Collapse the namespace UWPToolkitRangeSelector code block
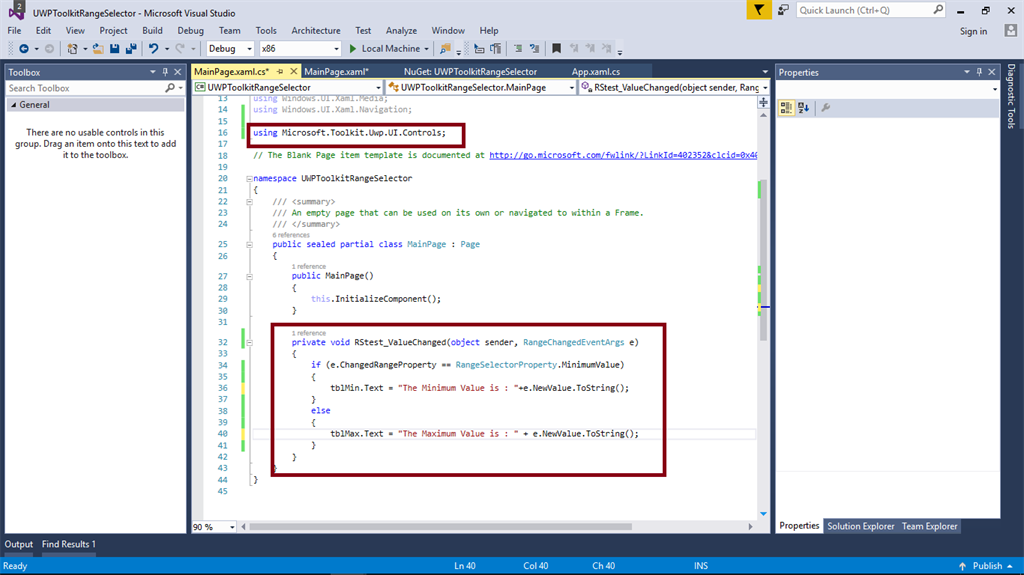 pos(249,178)
